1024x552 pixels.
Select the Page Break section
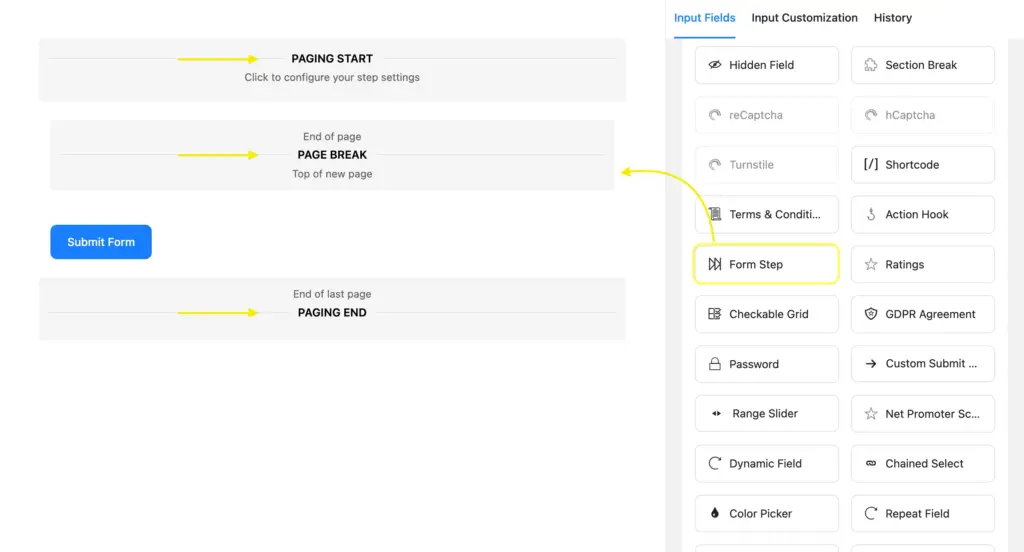click(332, 155)
